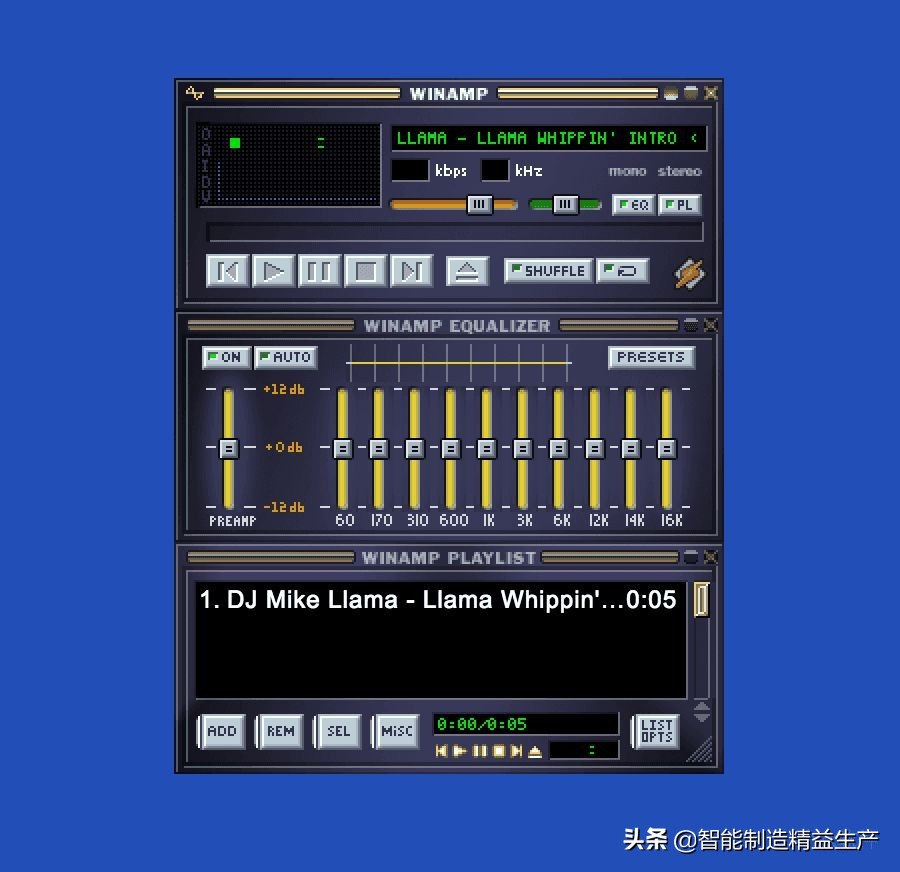
Task: Click the 310 Hz band slider
Action: point(414,448)
